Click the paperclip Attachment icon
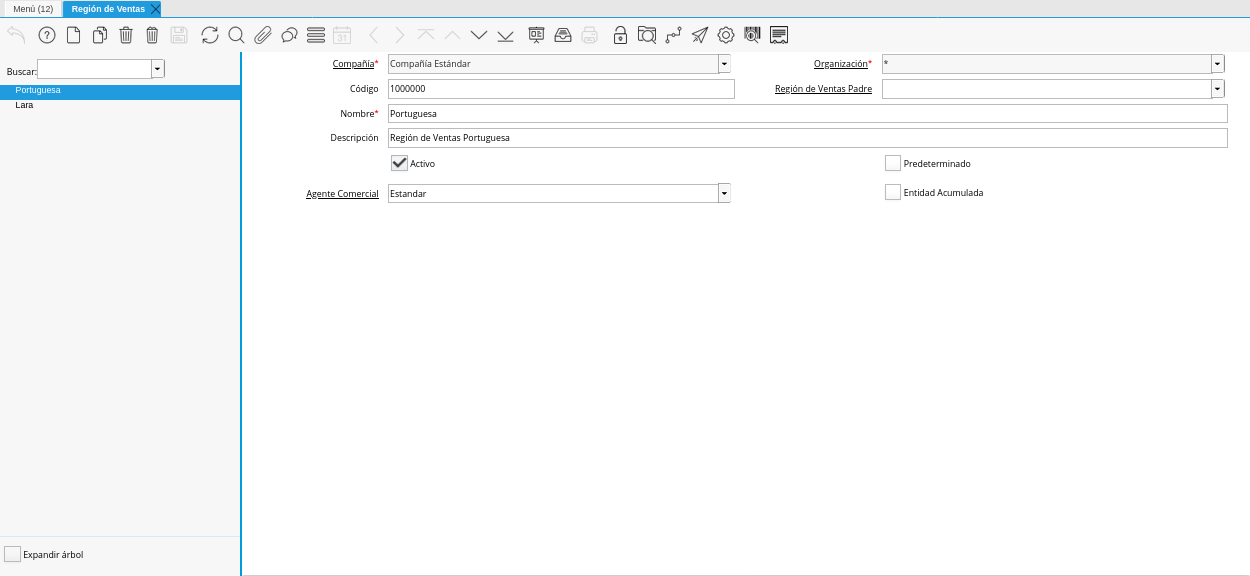1250x576 pixels. tap(263, 35)
